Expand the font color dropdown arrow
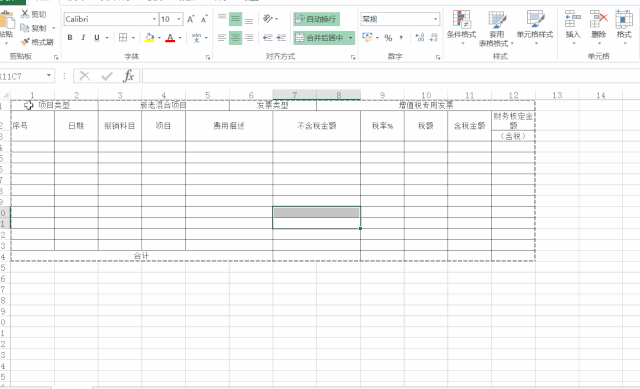 click(x=180, y=38)
